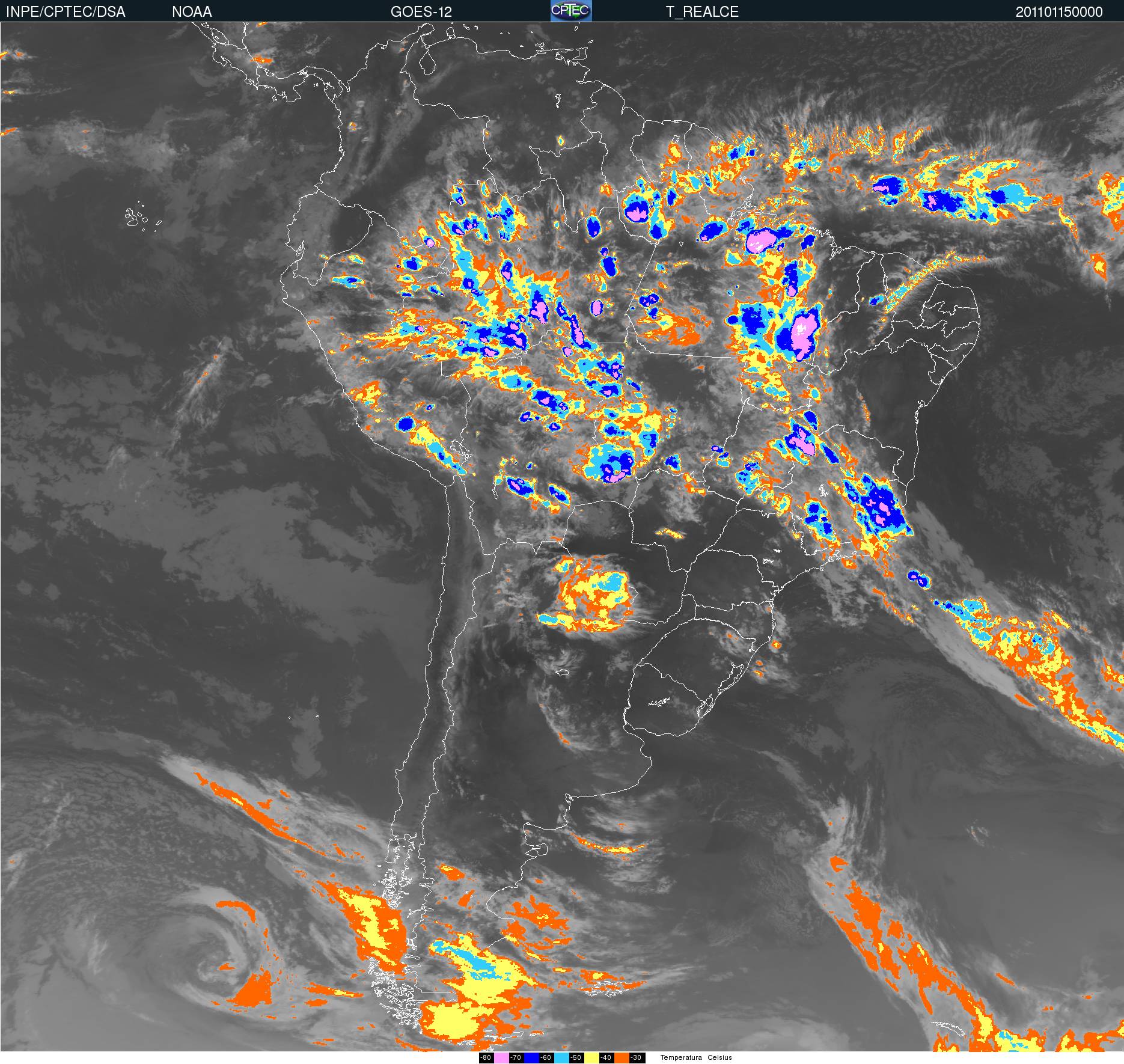Click the CPTEC logo in the header
This screenshot has height=1064, width=1124.
pos(571,11)
